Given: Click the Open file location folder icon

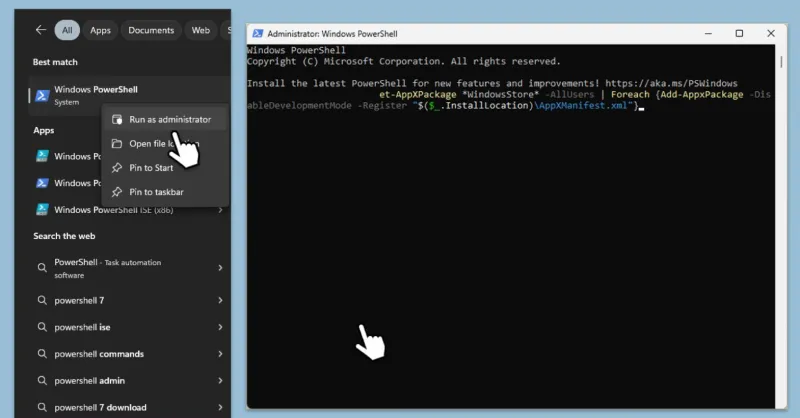Looking at the screenshot, I should [x=117, y=143].
